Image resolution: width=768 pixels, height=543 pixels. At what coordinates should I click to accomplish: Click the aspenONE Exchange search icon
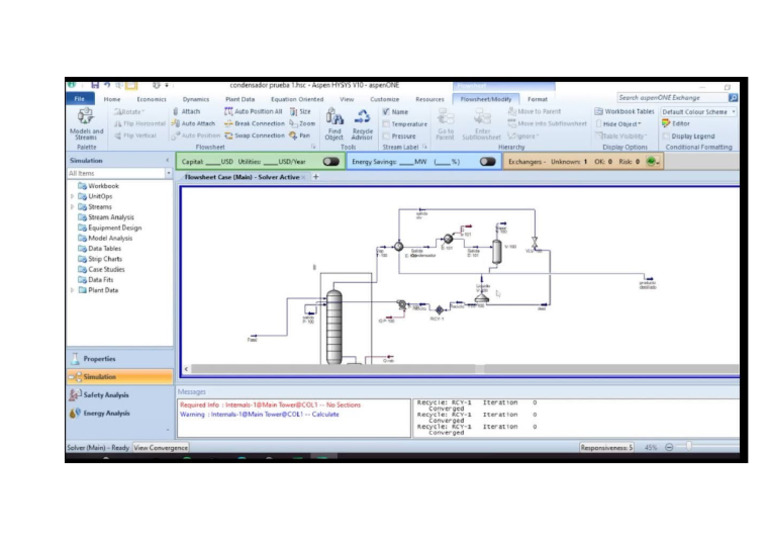click(x=733, y=98)
